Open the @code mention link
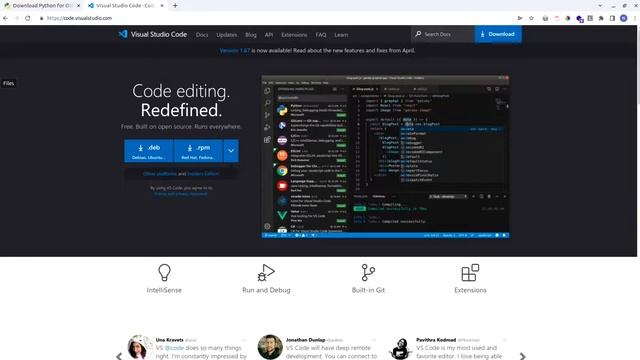 174,348
